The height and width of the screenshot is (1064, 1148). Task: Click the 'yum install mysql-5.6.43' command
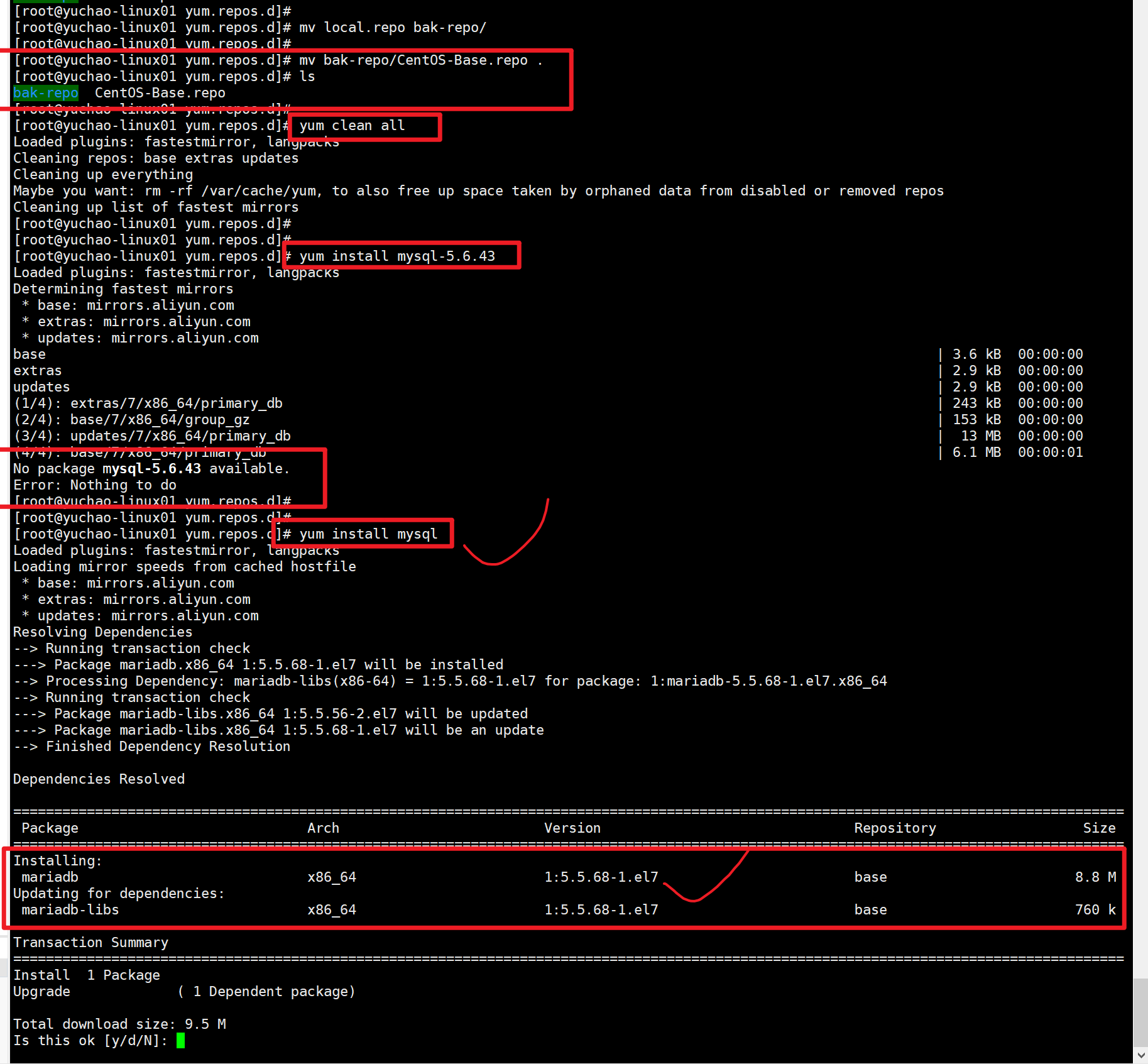397,256
